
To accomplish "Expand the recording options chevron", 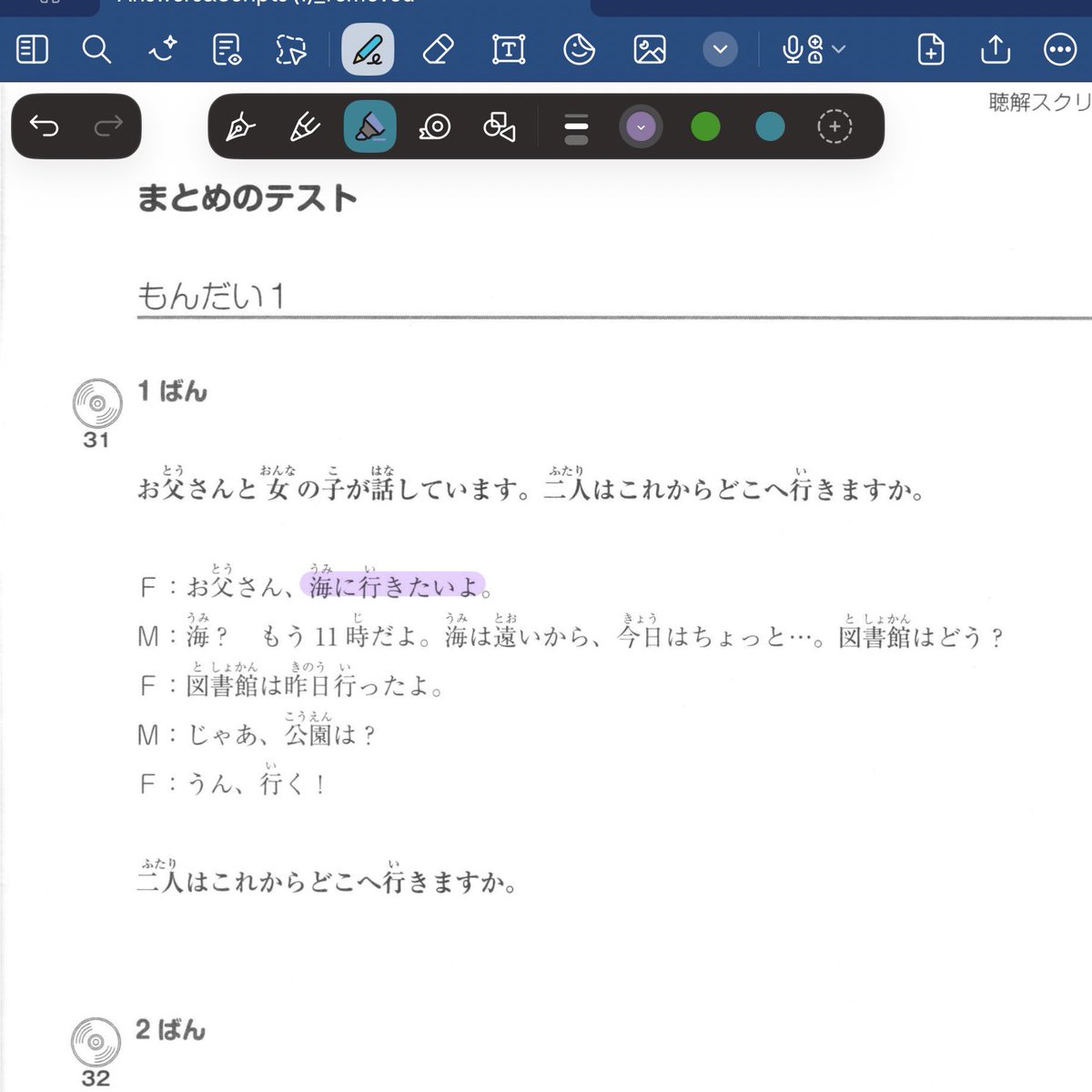I will (x=839, y=49).
